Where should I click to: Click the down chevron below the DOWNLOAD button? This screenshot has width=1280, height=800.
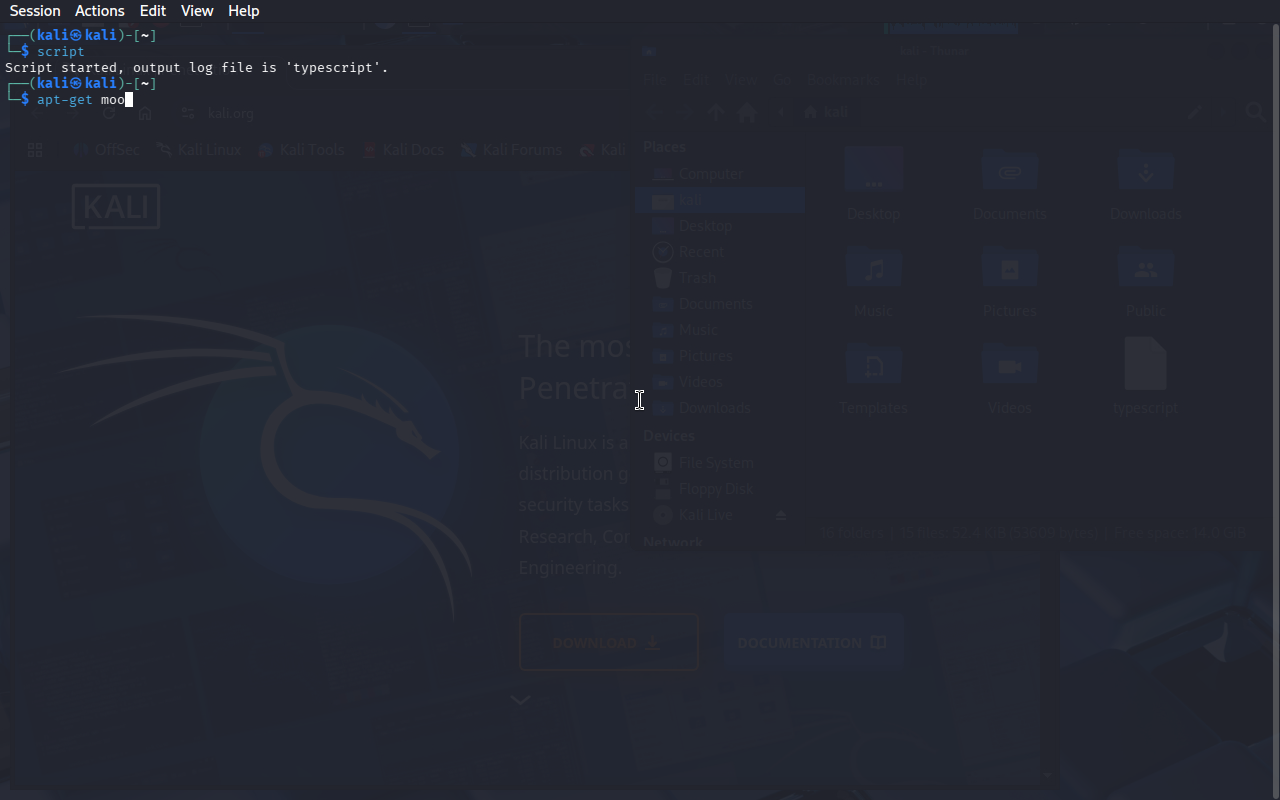pos(520,700)
